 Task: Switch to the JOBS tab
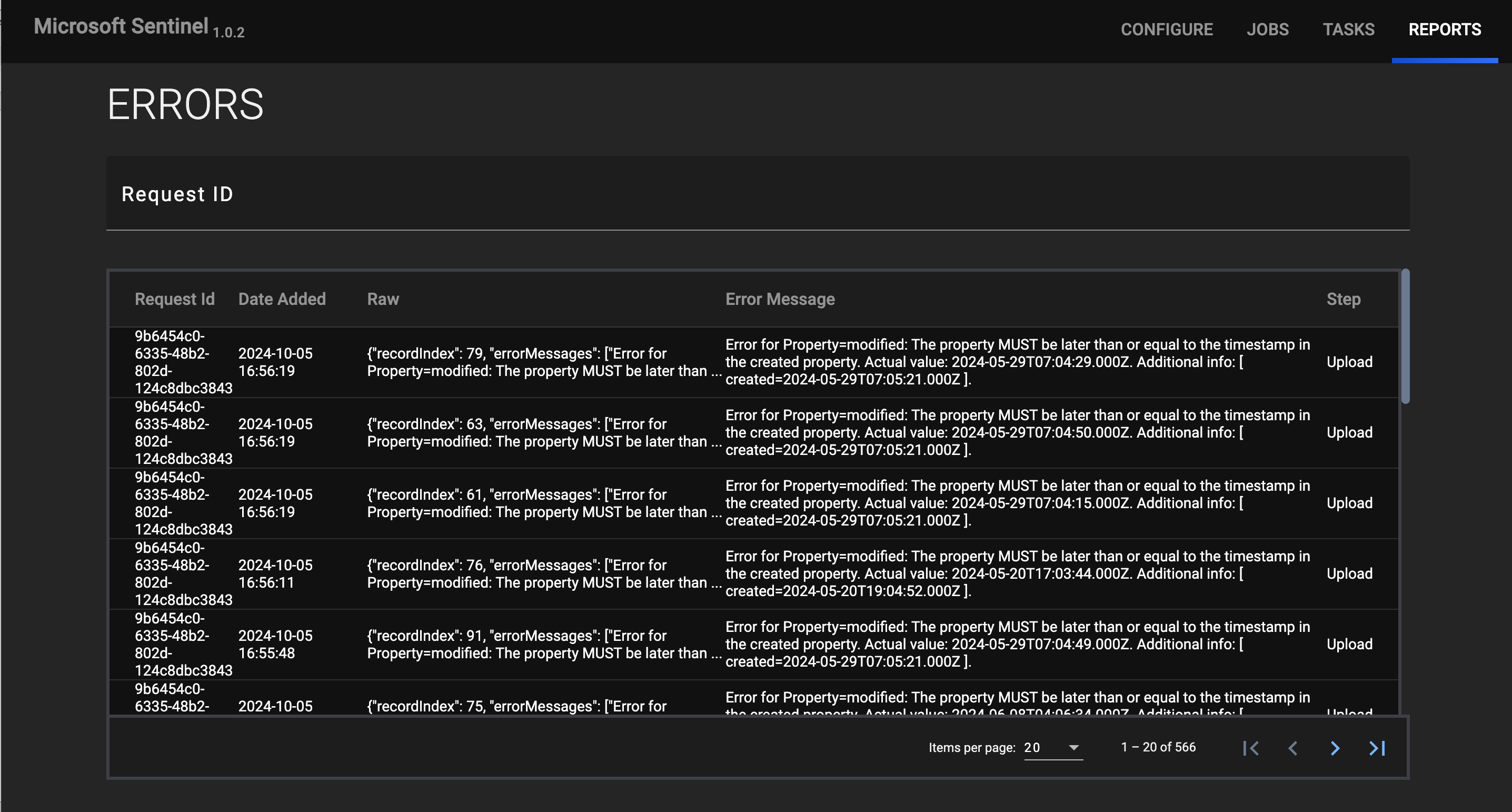(x=1267, y=29)
